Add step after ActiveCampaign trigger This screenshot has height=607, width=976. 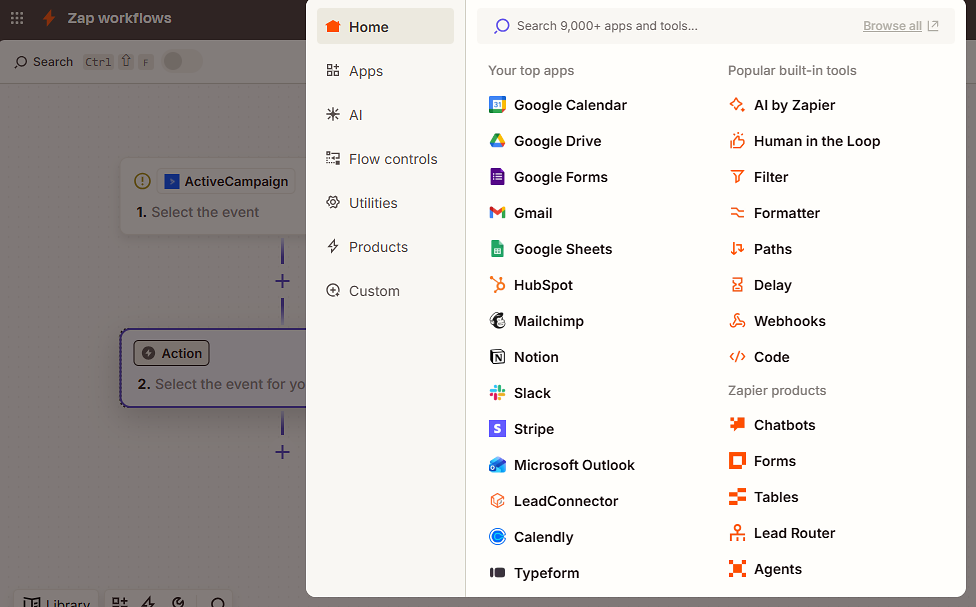click(x=282, y=281)
